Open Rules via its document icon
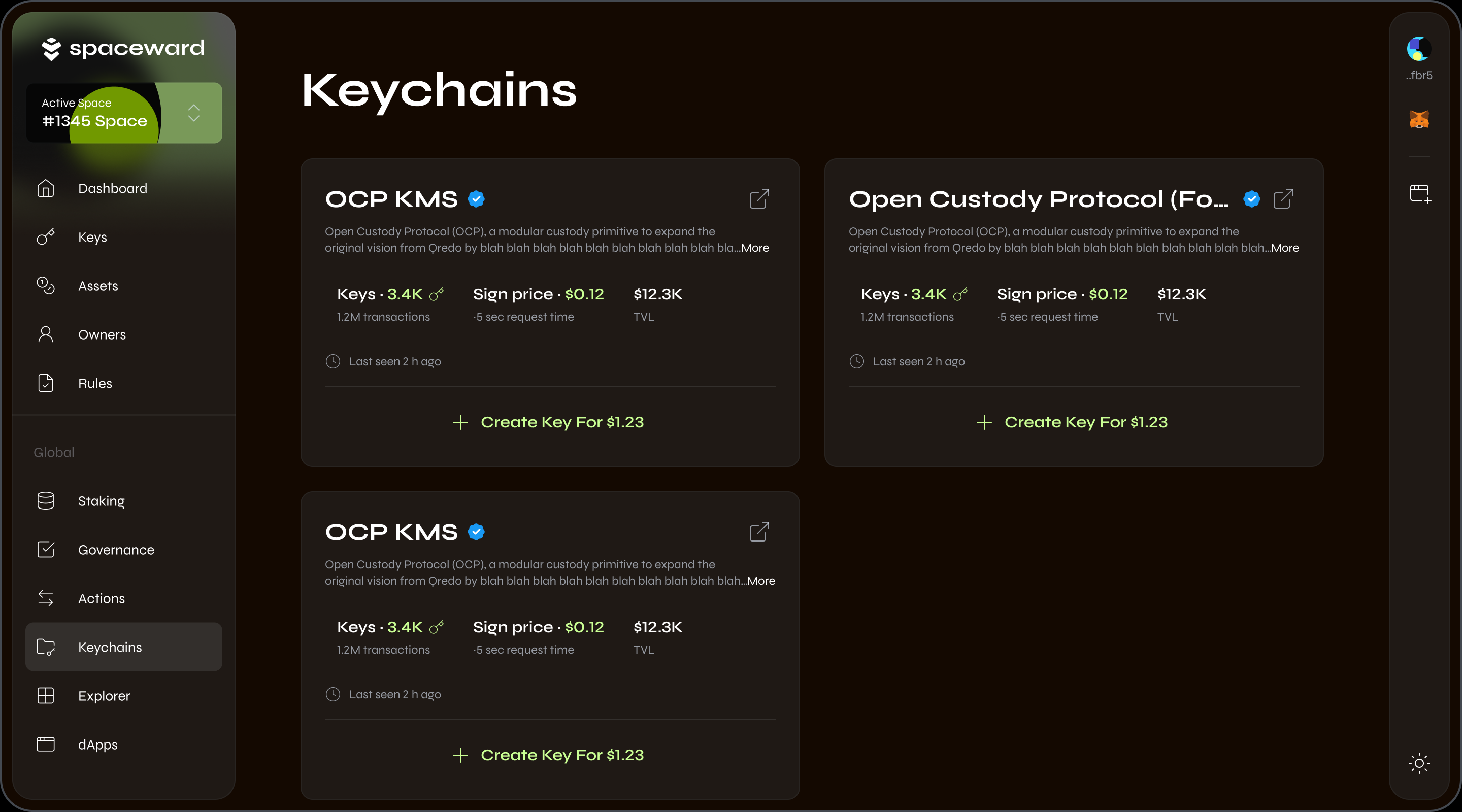1462x812 pixels. (45, 383)
